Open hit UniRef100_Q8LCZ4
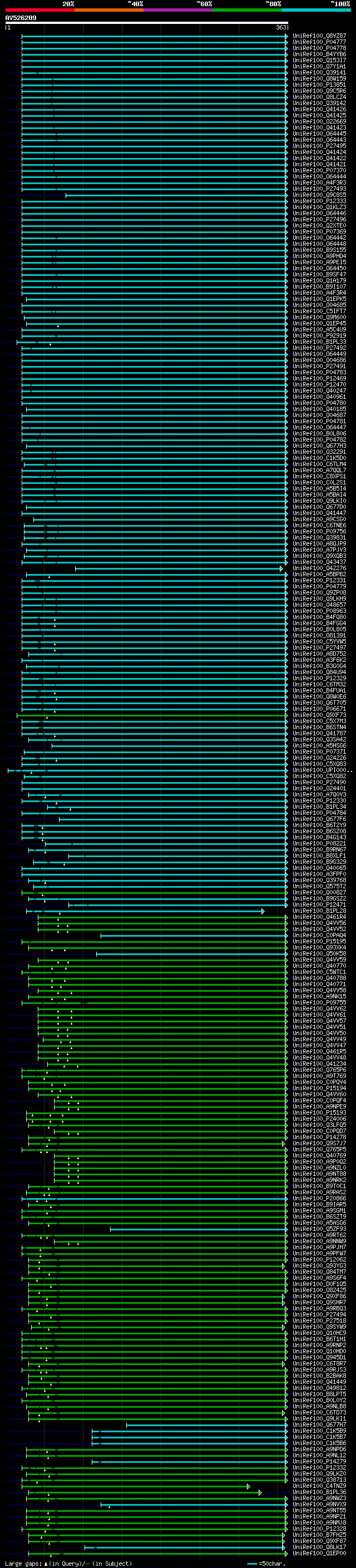The height and width of the screenshot is (1568, 356). [319, 97]
